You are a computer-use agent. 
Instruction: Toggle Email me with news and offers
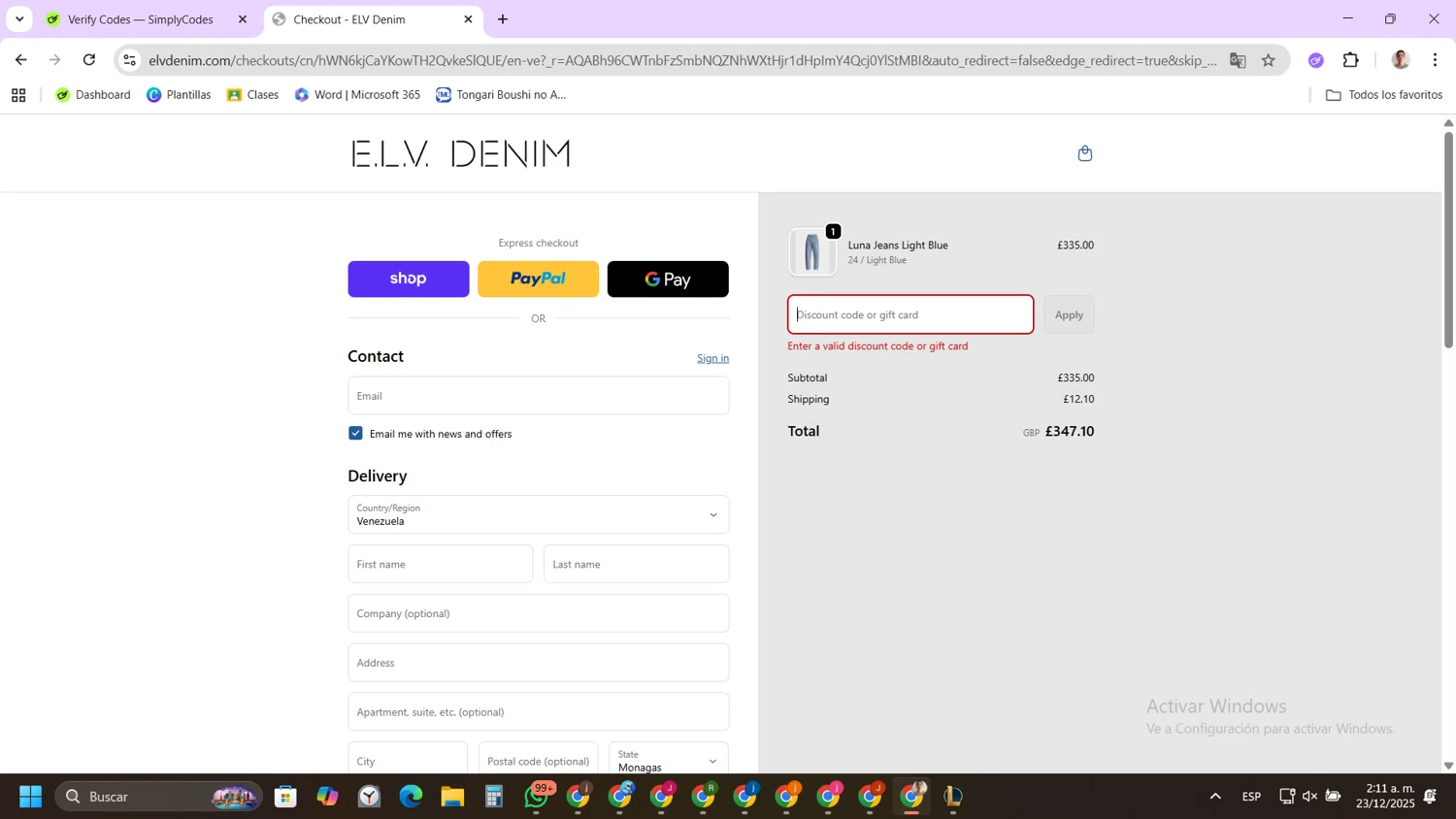pos(355,434)
